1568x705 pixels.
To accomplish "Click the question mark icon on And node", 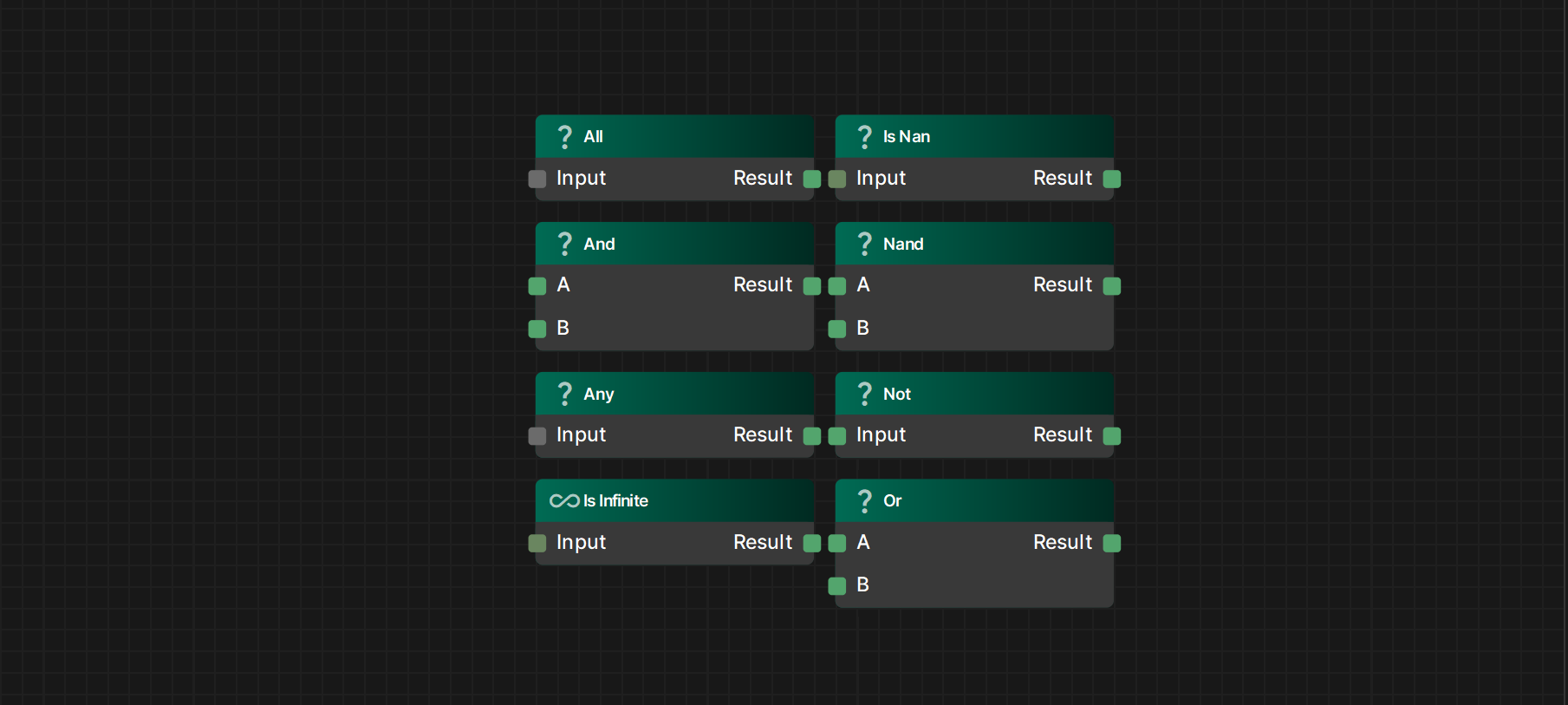I will pyautogui.click(x=565, y=244).
